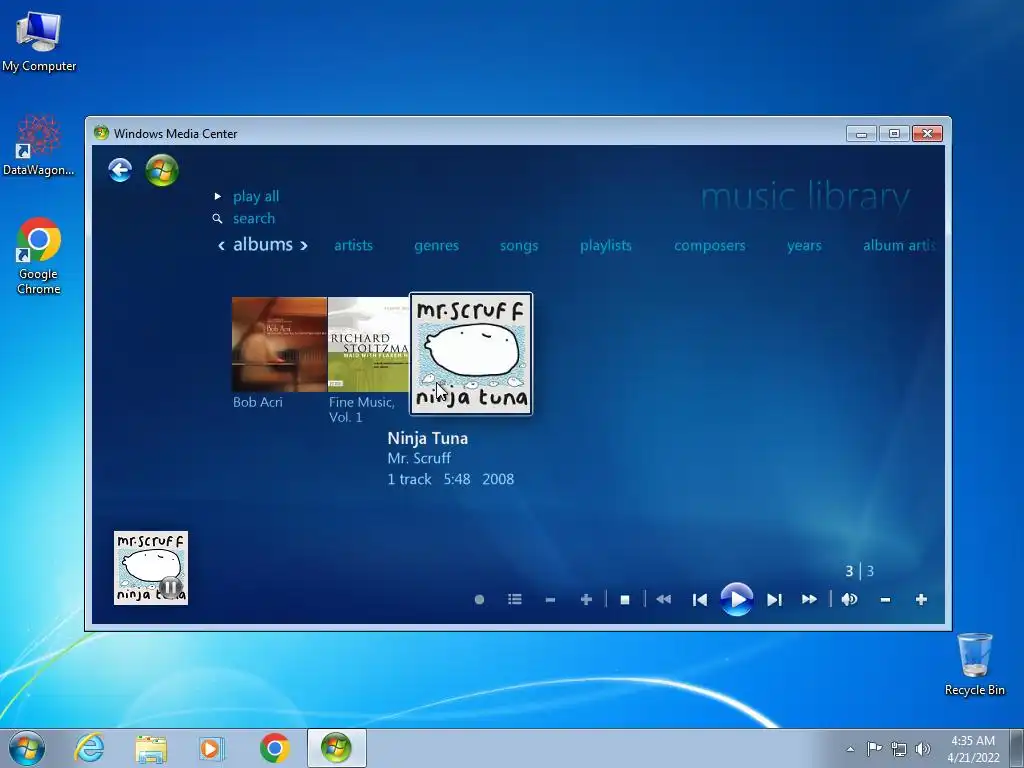Viewport: 1024px width, 768px height.
Task: Maximize the Windows Media Center window
Action: click(x=894, y=134)
